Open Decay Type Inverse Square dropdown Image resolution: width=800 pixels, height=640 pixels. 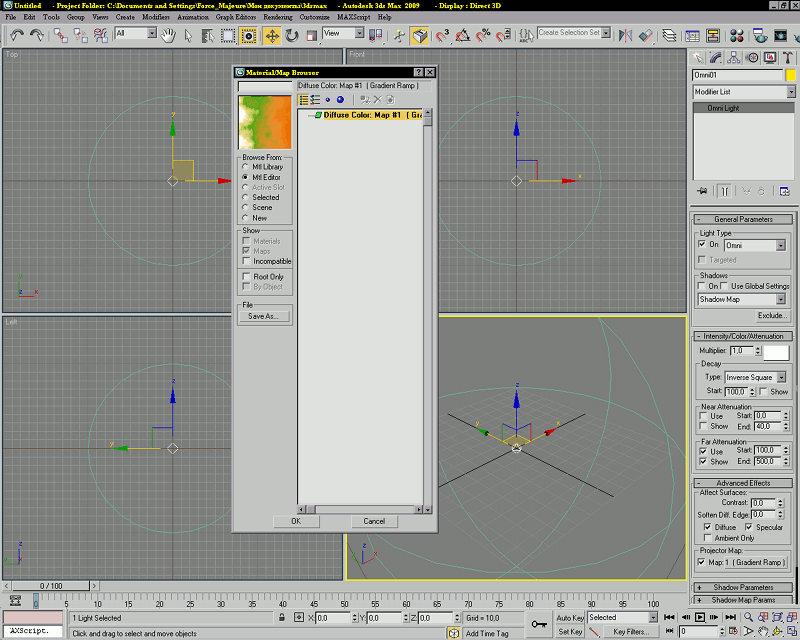point(781,377)
